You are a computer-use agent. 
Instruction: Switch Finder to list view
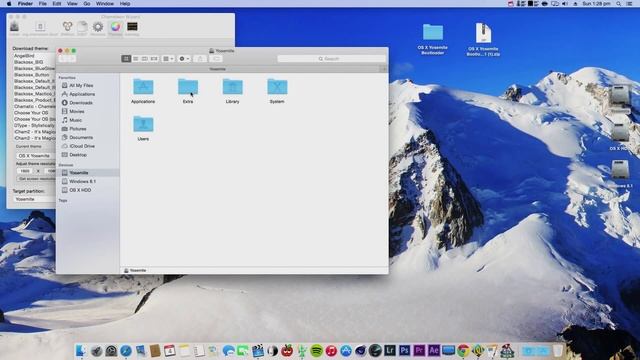pos(136,59)
